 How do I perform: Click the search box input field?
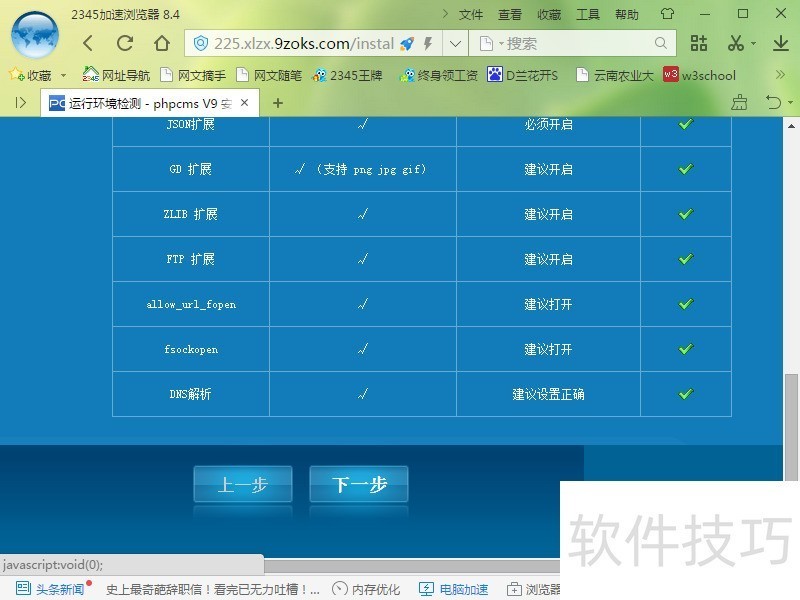pos(571,44)
